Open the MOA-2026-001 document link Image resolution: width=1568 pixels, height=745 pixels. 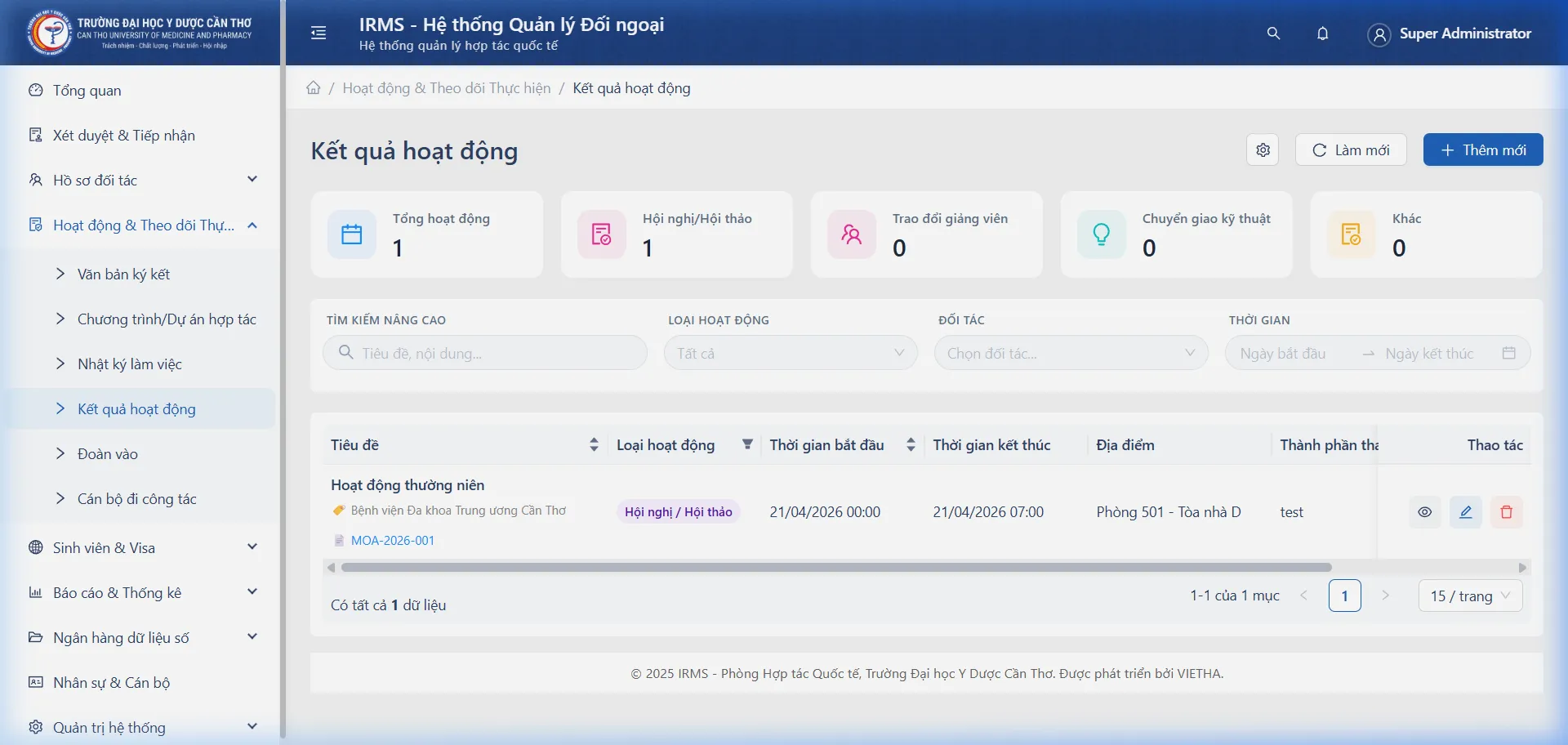coord(392,541)
